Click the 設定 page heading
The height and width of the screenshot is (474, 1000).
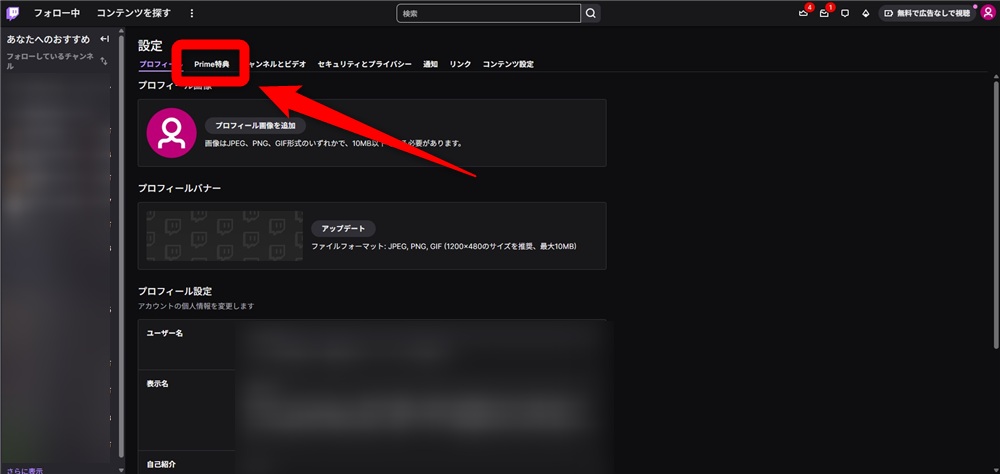(150, 45)
